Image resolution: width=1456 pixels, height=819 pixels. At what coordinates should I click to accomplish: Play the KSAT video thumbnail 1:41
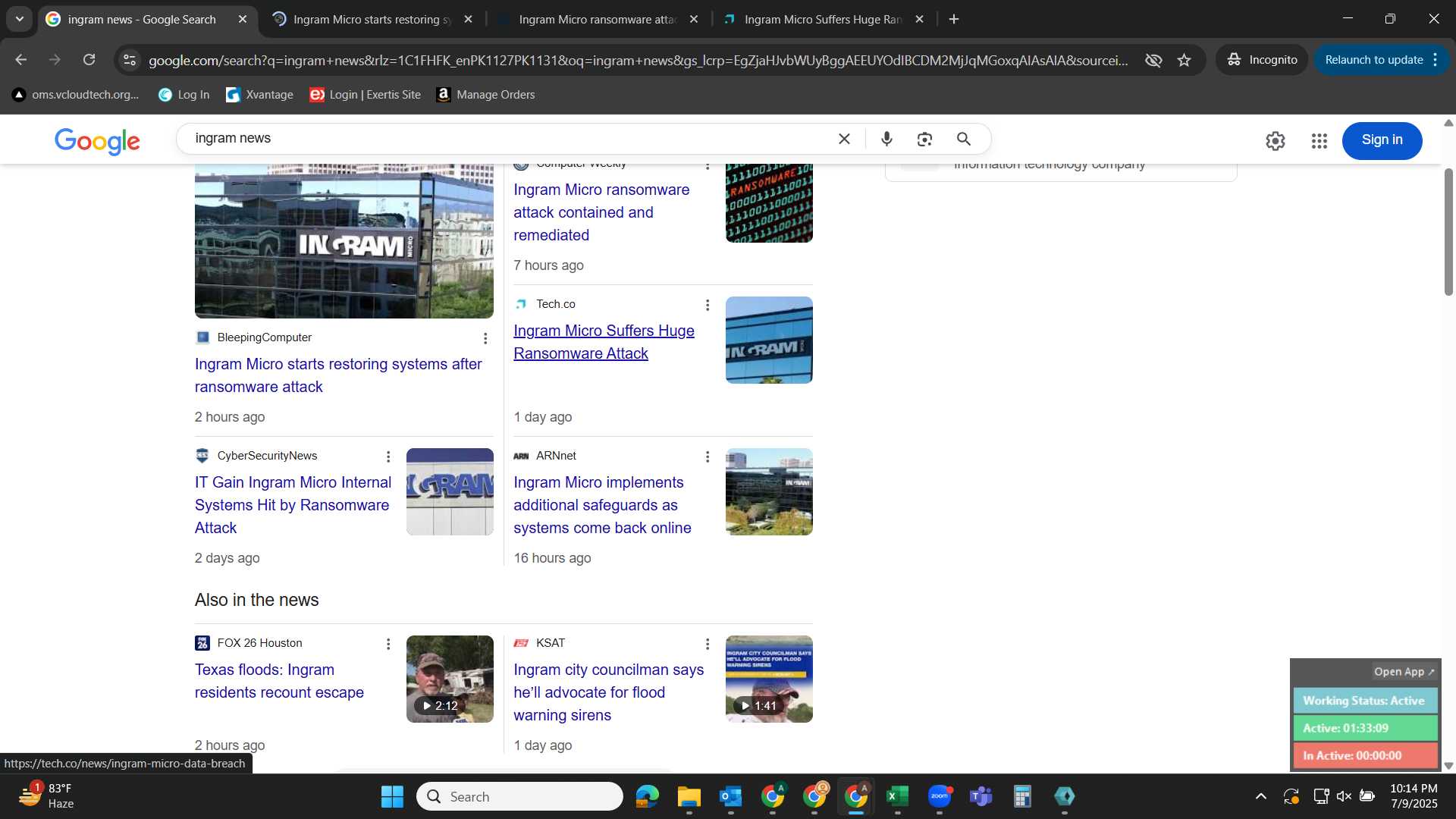point(769,679)
